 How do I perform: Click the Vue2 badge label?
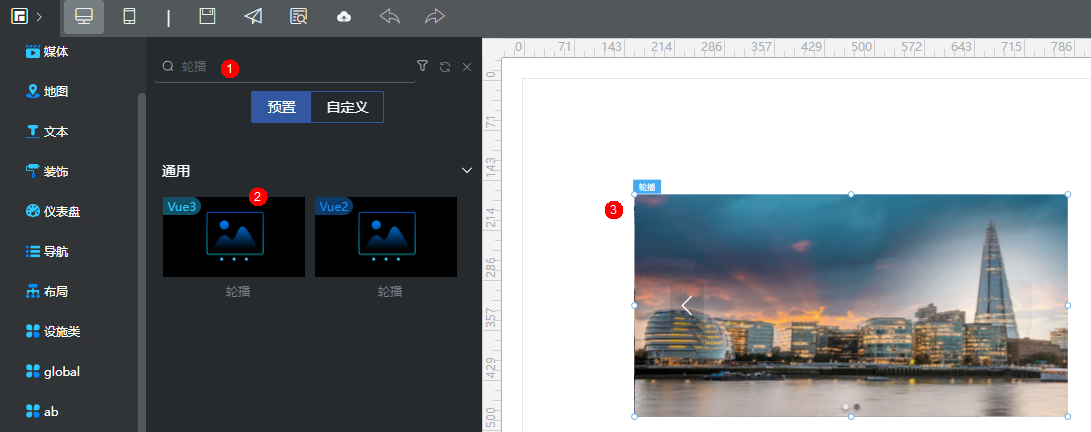click(334, 206)
